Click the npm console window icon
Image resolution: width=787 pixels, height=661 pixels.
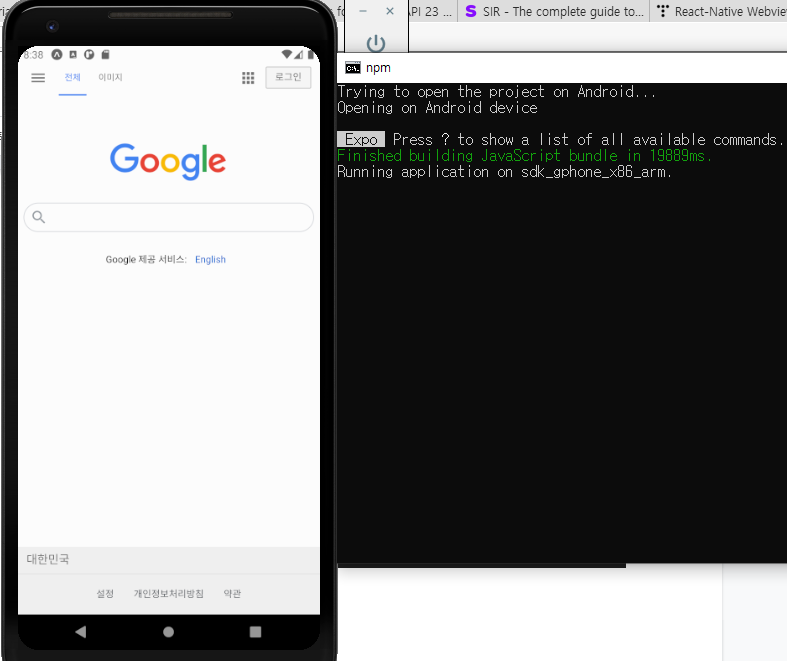click(353, 68)
